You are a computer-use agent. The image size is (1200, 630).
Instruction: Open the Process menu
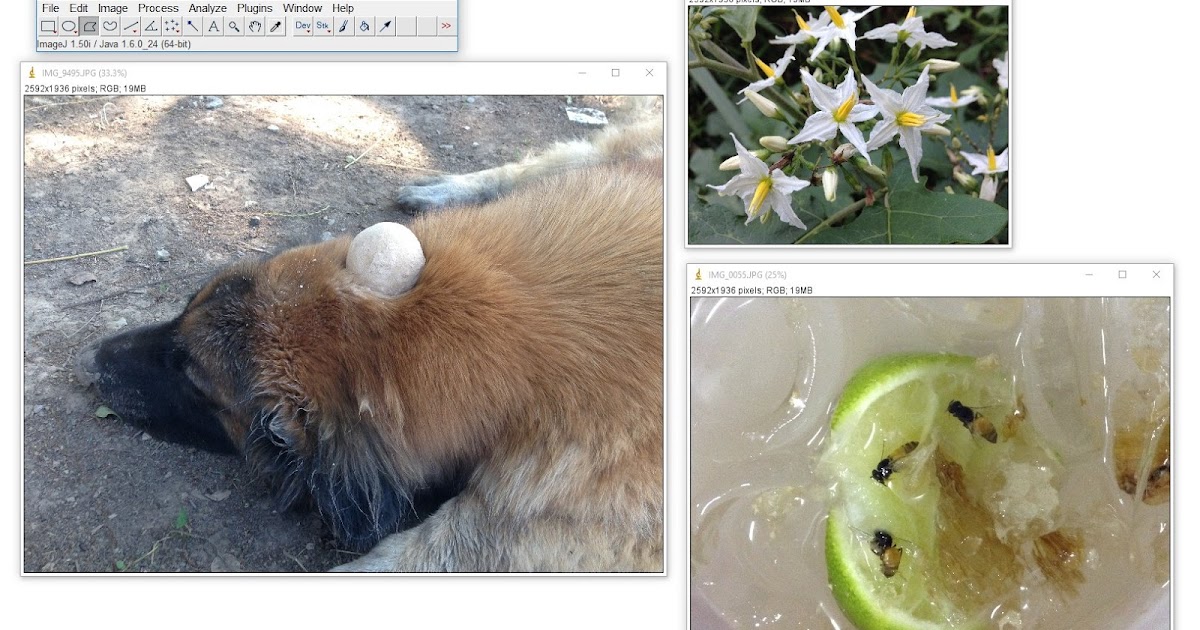coord(158,8)
